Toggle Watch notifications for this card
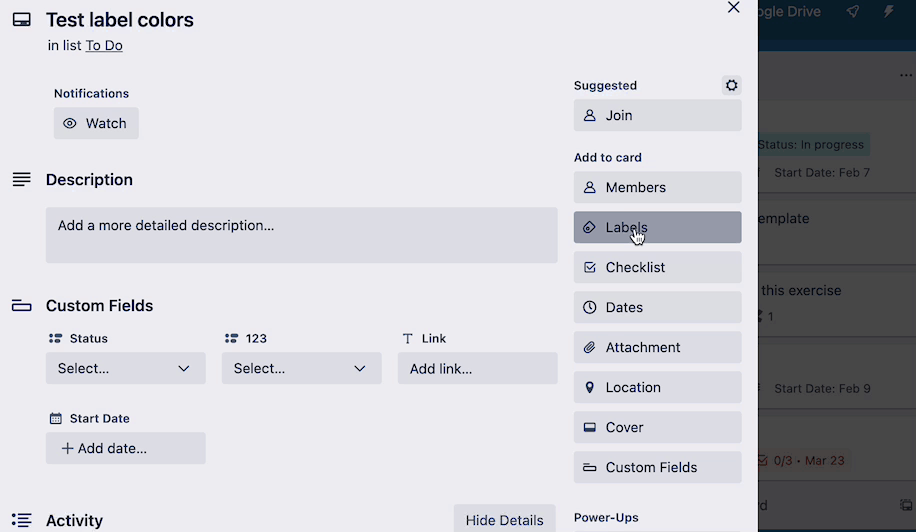This screenshot has height=532, width=916. pyautogui.click(x=96, y=123)
